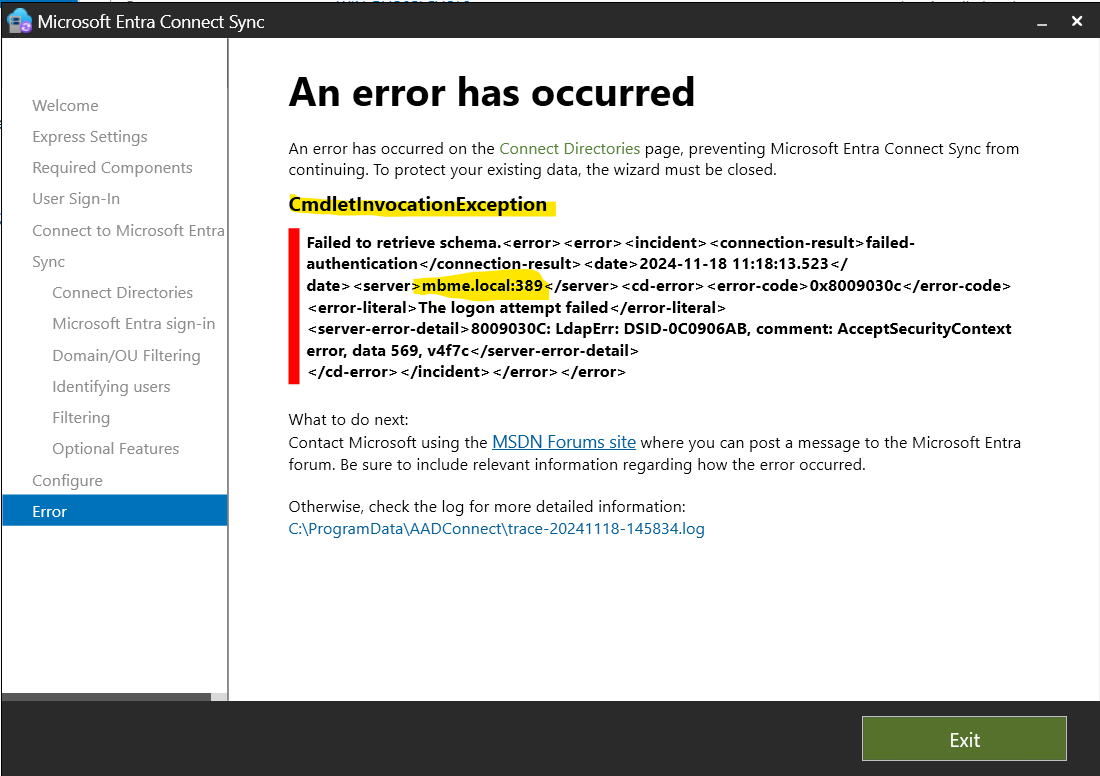Select the highlighted Error step
The image size is (1100, 776).
pyautogui.click(x=114, y=511)
